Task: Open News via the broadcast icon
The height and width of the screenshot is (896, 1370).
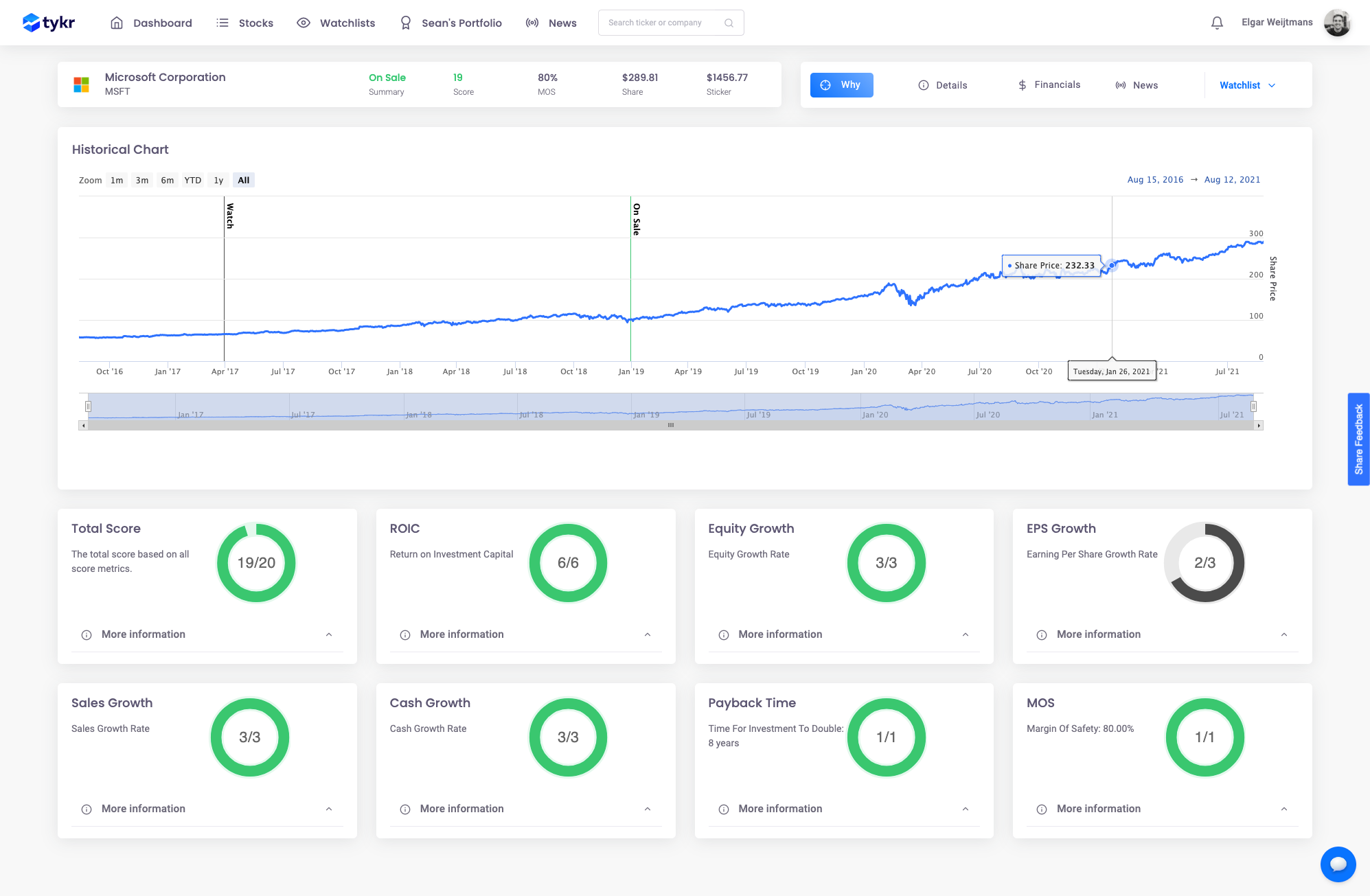Action: tap(532, 22)
